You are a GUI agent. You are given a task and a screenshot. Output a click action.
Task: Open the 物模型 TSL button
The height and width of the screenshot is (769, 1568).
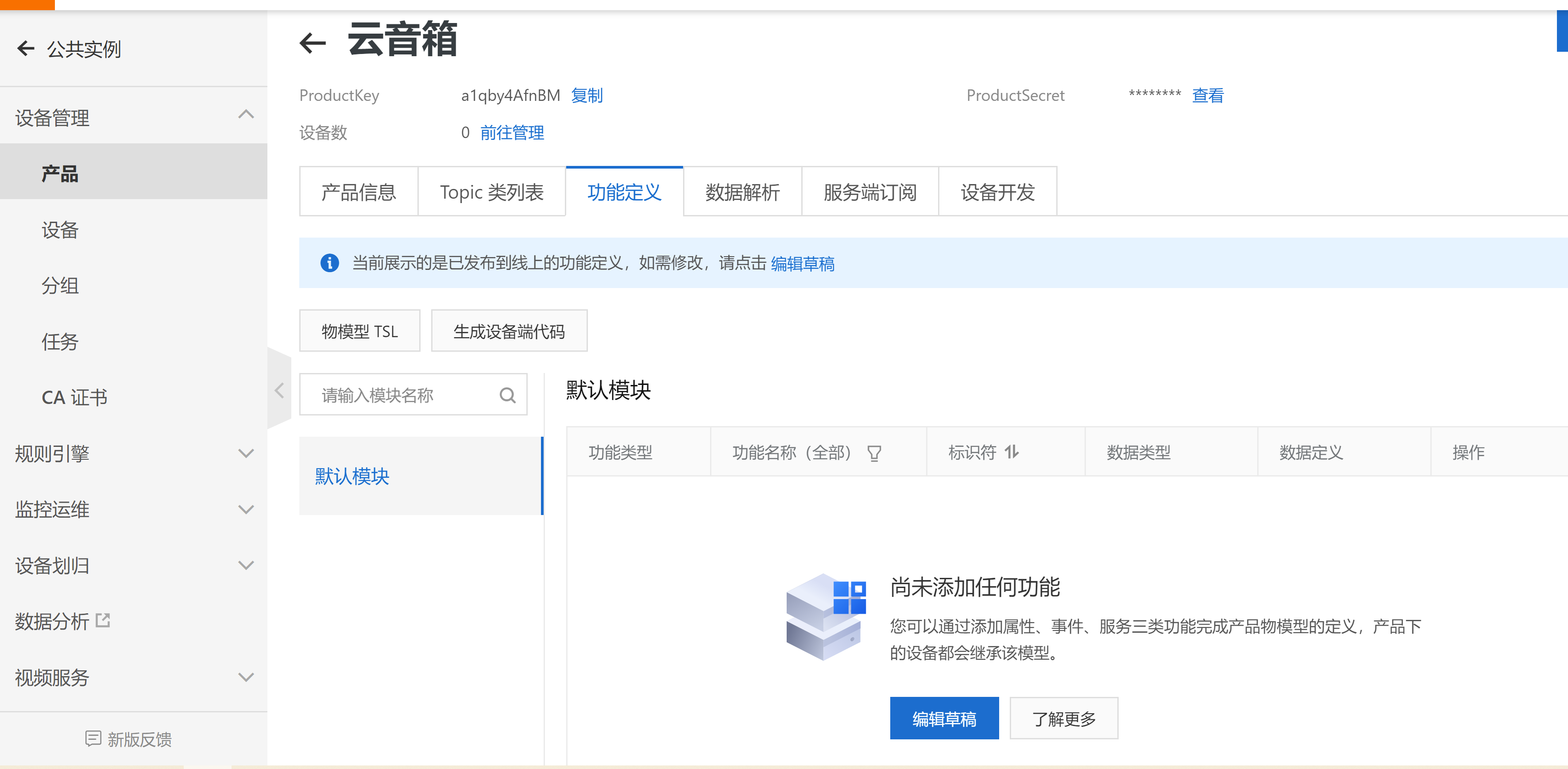[x=359, y=331]
